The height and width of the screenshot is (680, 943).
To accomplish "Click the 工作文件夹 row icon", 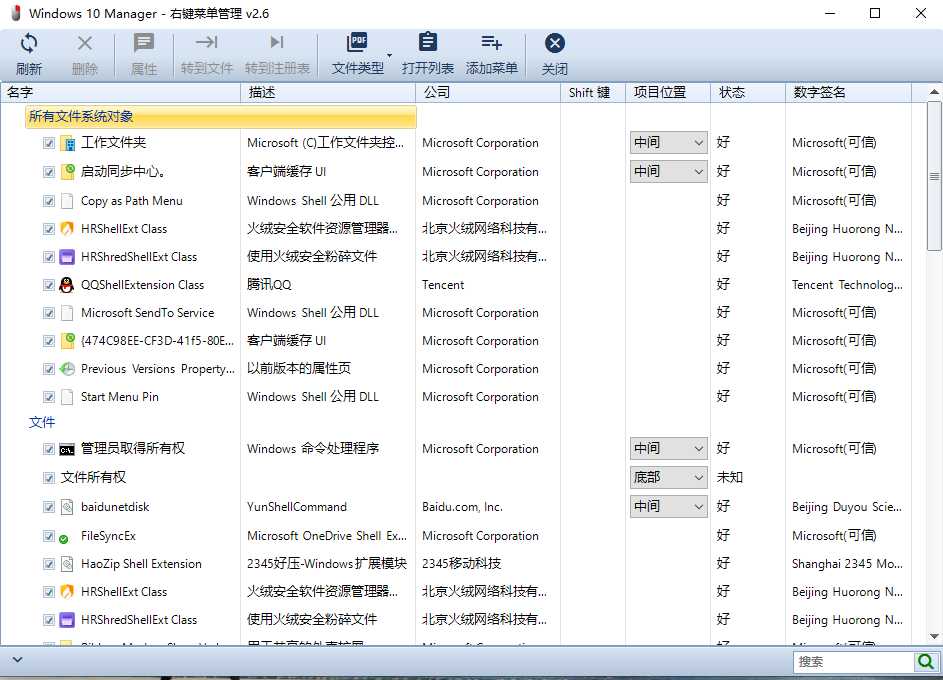I will click(70, 143).
